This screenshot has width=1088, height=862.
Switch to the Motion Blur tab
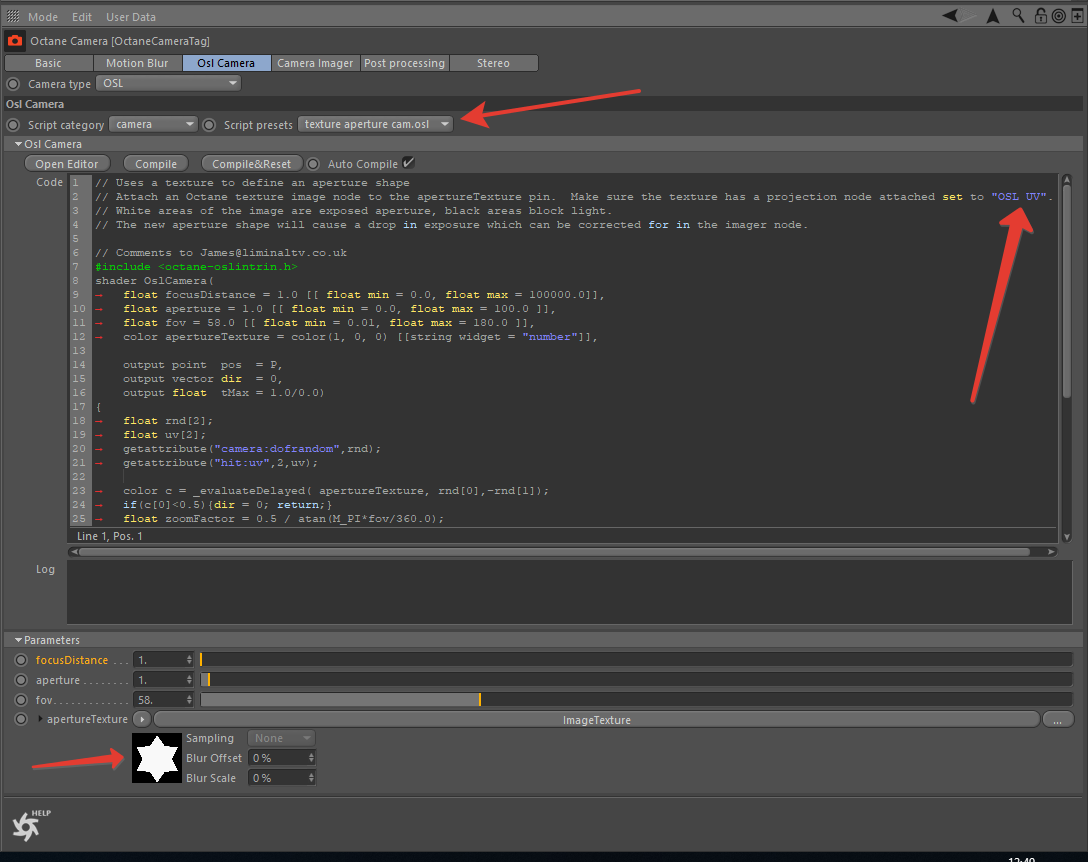point(137,63)
